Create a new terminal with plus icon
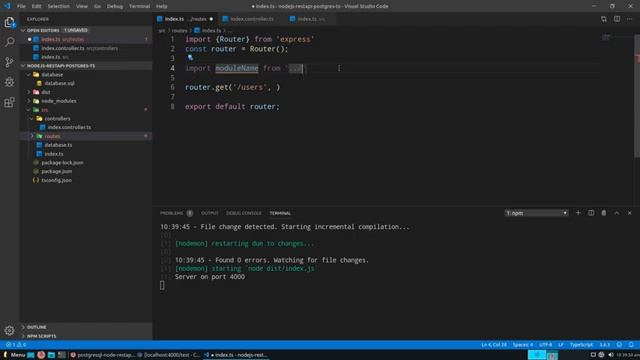Screen dimensions: 640x360 tap(578, 213)
